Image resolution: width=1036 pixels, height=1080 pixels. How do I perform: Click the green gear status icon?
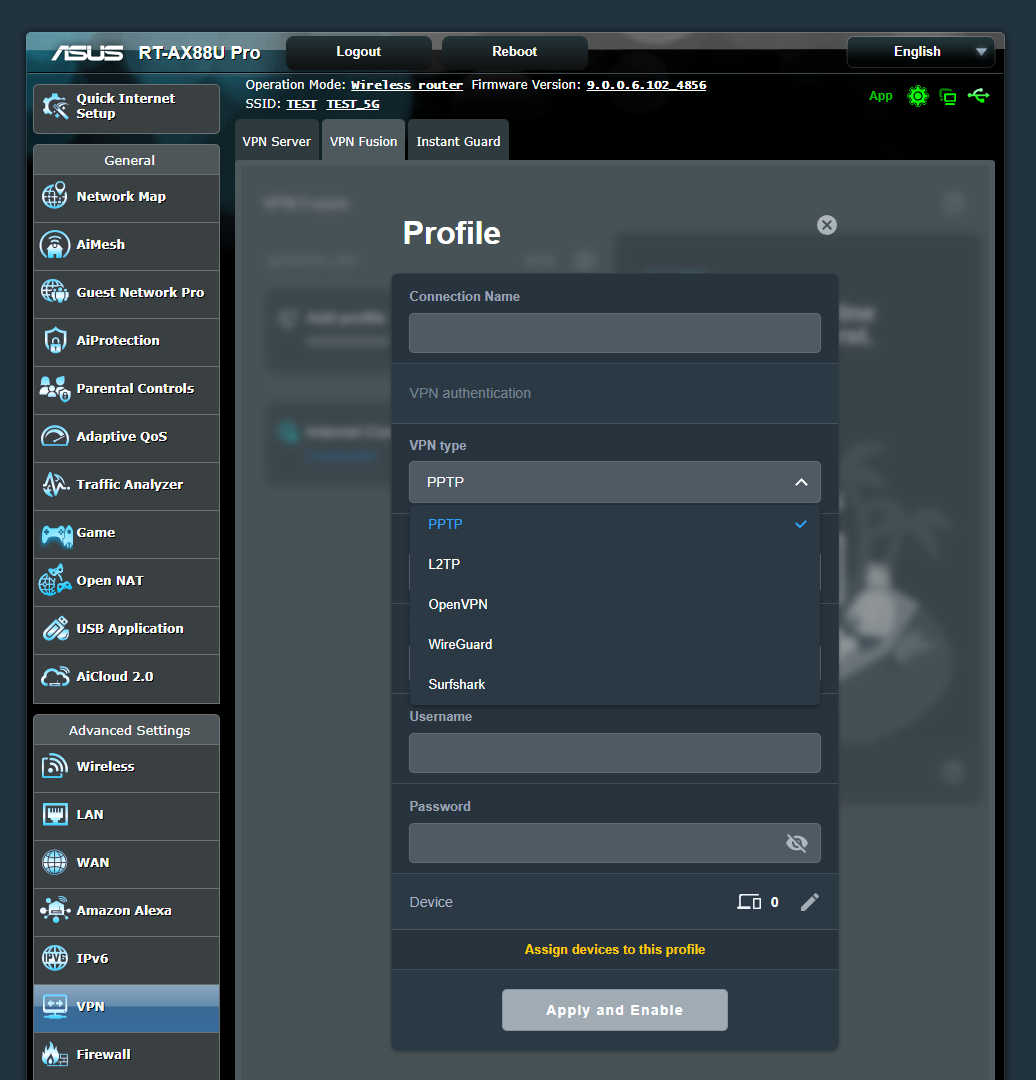(x=918, y=96)
